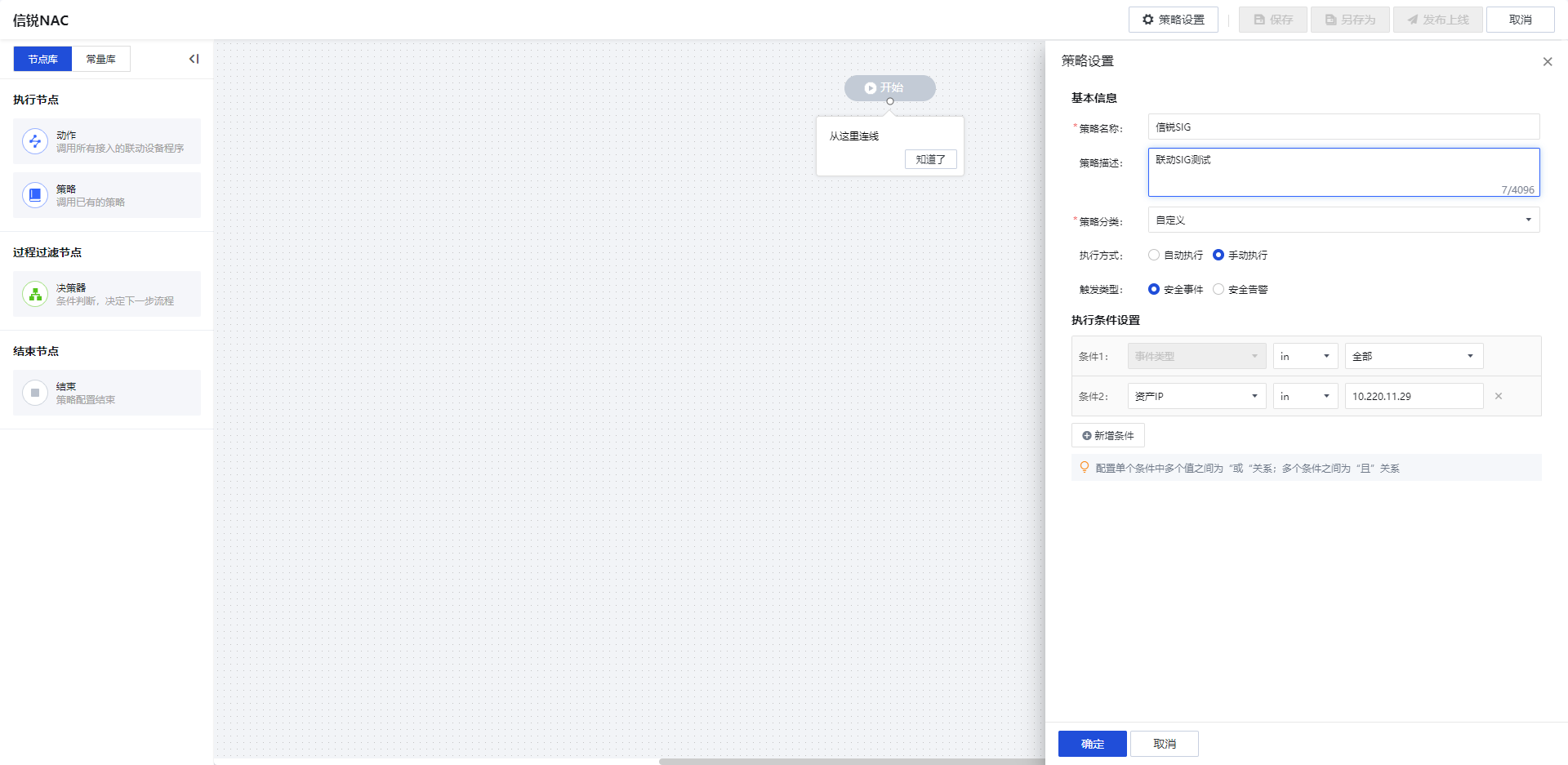Confirm settings with the 确定 button
This screenshot has width=1568, height=765.
(x=1092, y=744)
